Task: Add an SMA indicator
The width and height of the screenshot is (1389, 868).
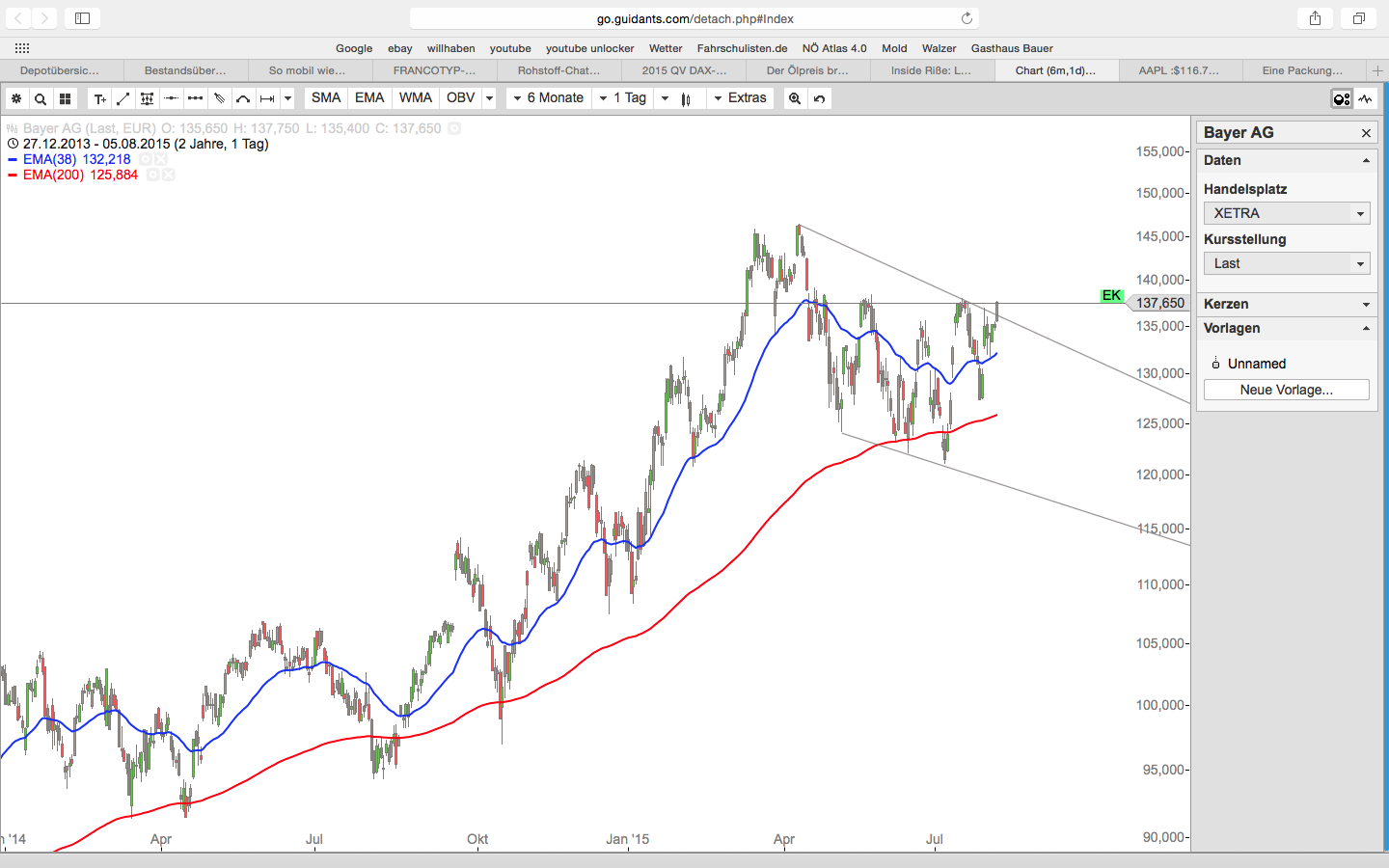Action: pos(326,98)
